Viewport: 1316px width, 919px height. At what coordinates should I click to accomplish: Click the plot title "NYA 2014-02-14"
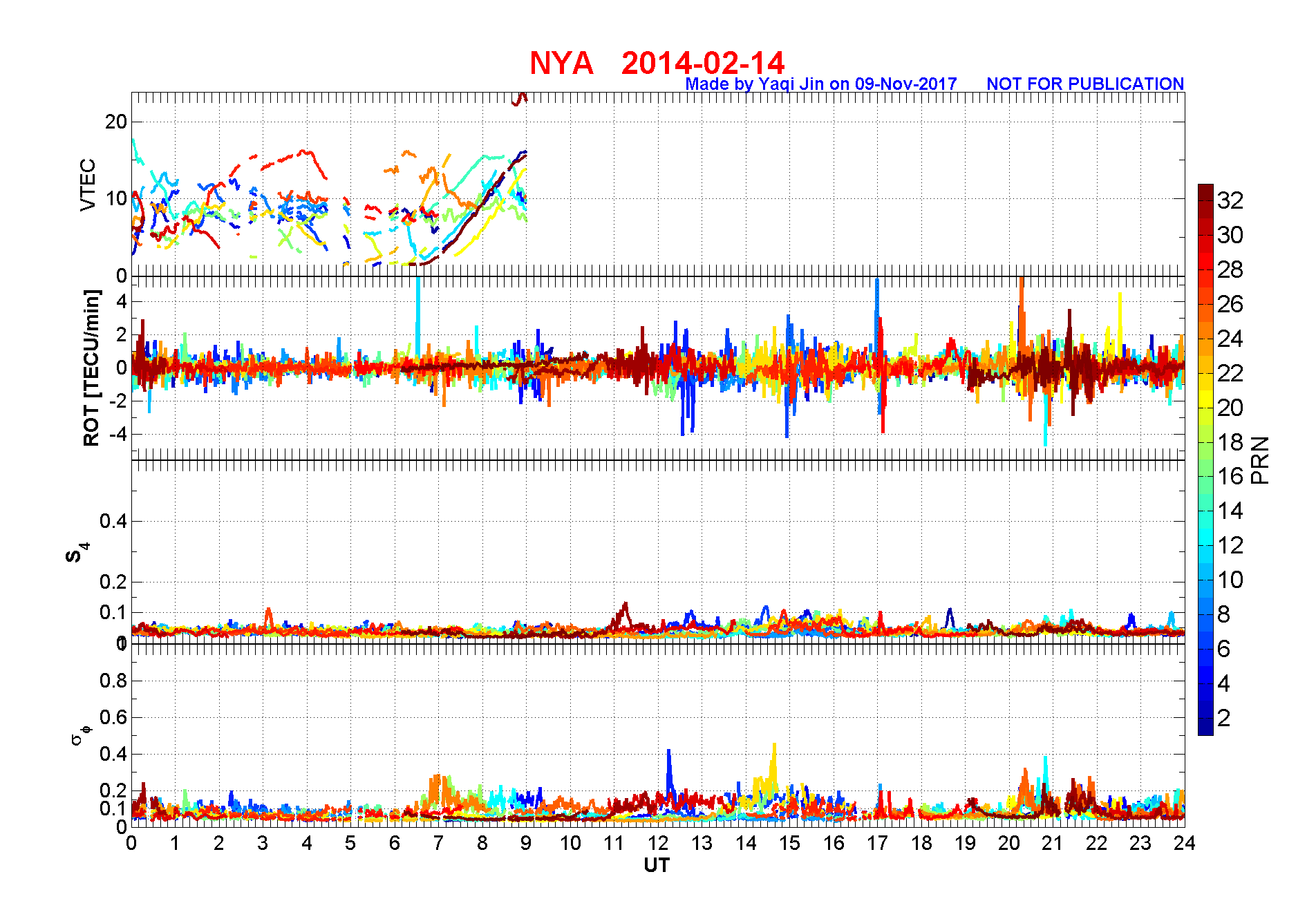657,63
